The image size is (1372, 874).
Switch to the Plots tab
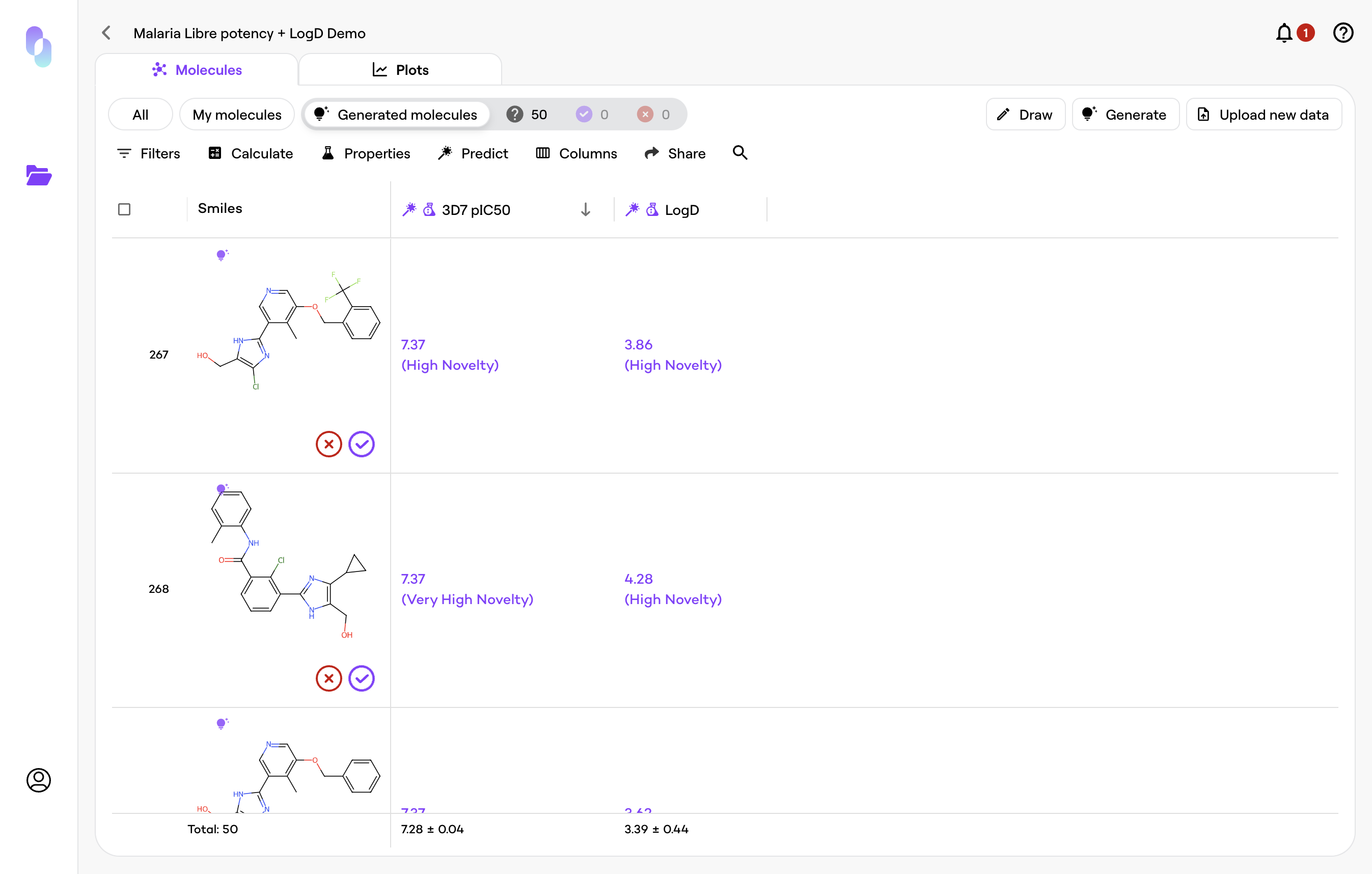(400, 69)
